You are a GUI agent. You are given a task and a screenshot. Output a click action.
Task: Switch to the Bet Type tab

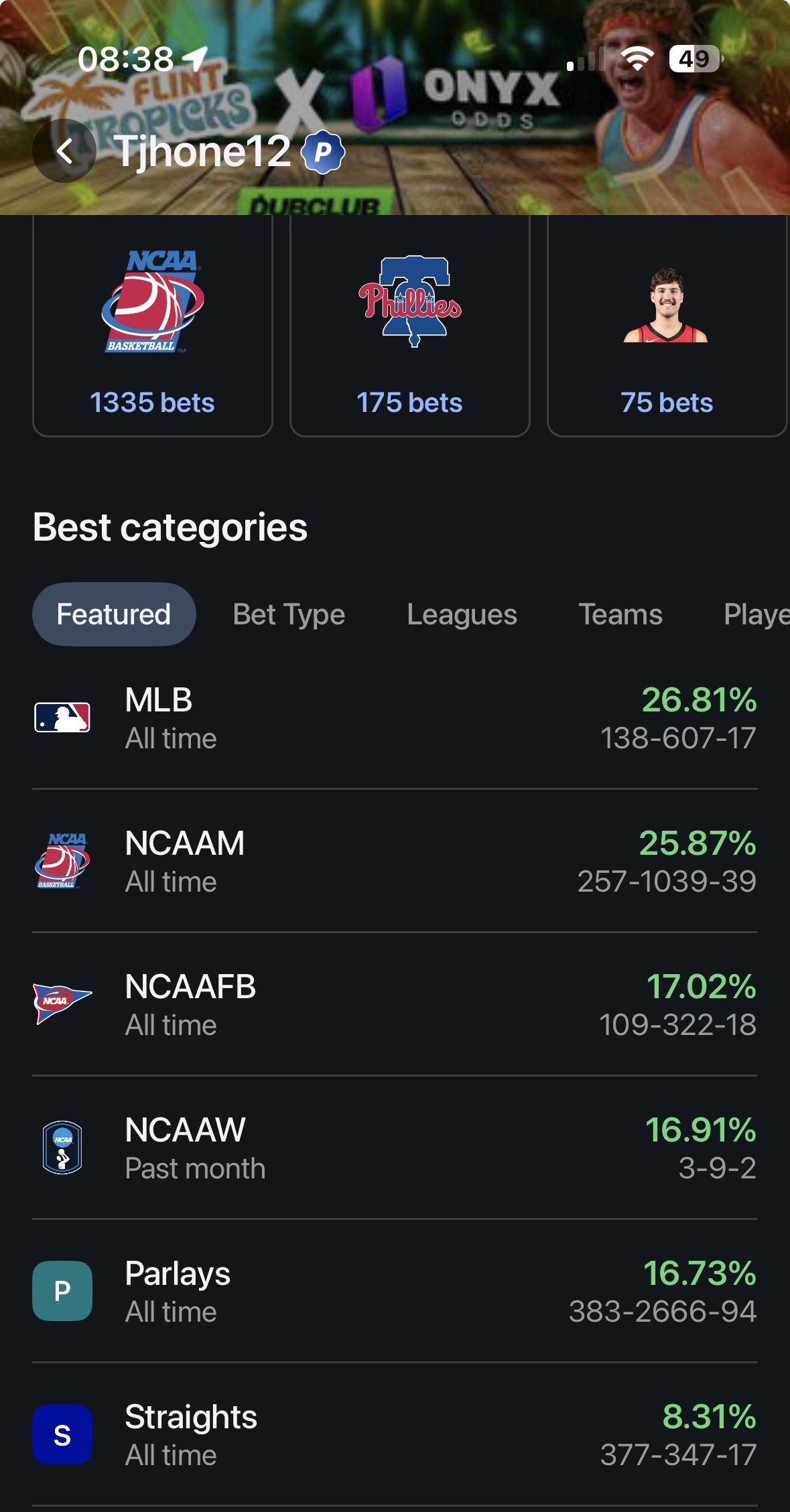(x=289, y=614)
